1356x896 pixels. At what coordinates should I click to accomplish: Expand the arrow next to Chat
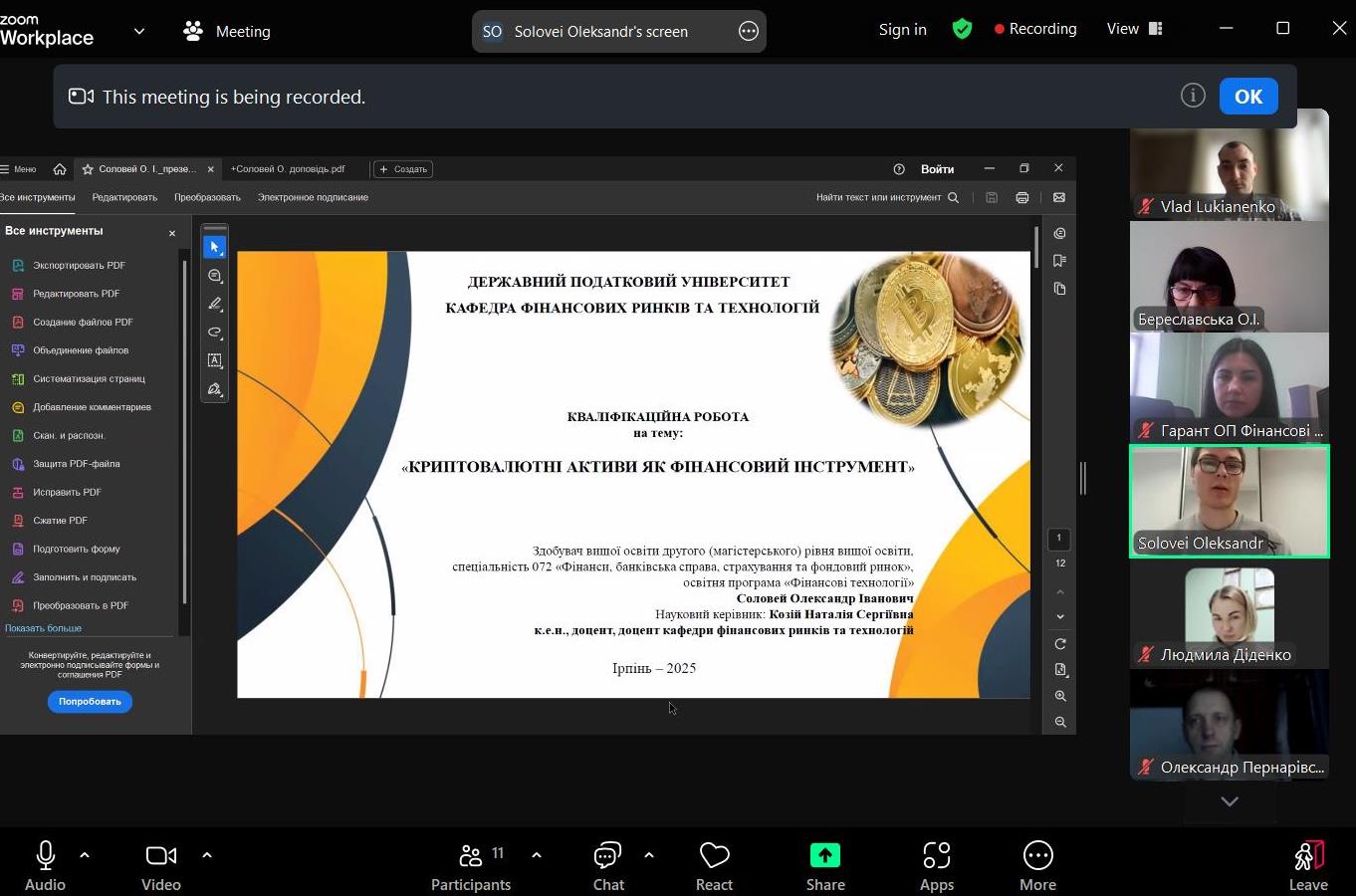[649, 855]
